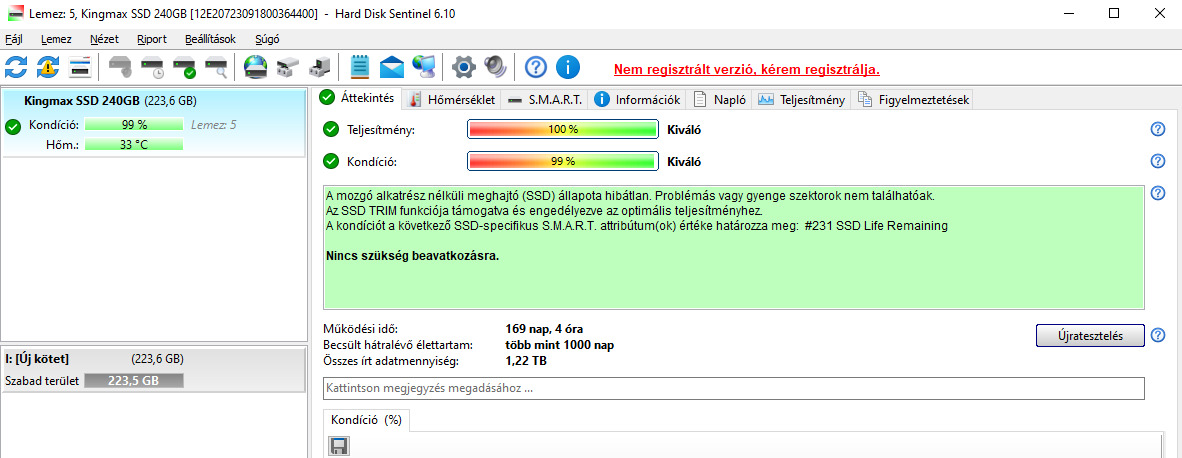Select the Kondíció (%) chart tab
This screenshot has height=458, width=1182.
click(366, 420)
